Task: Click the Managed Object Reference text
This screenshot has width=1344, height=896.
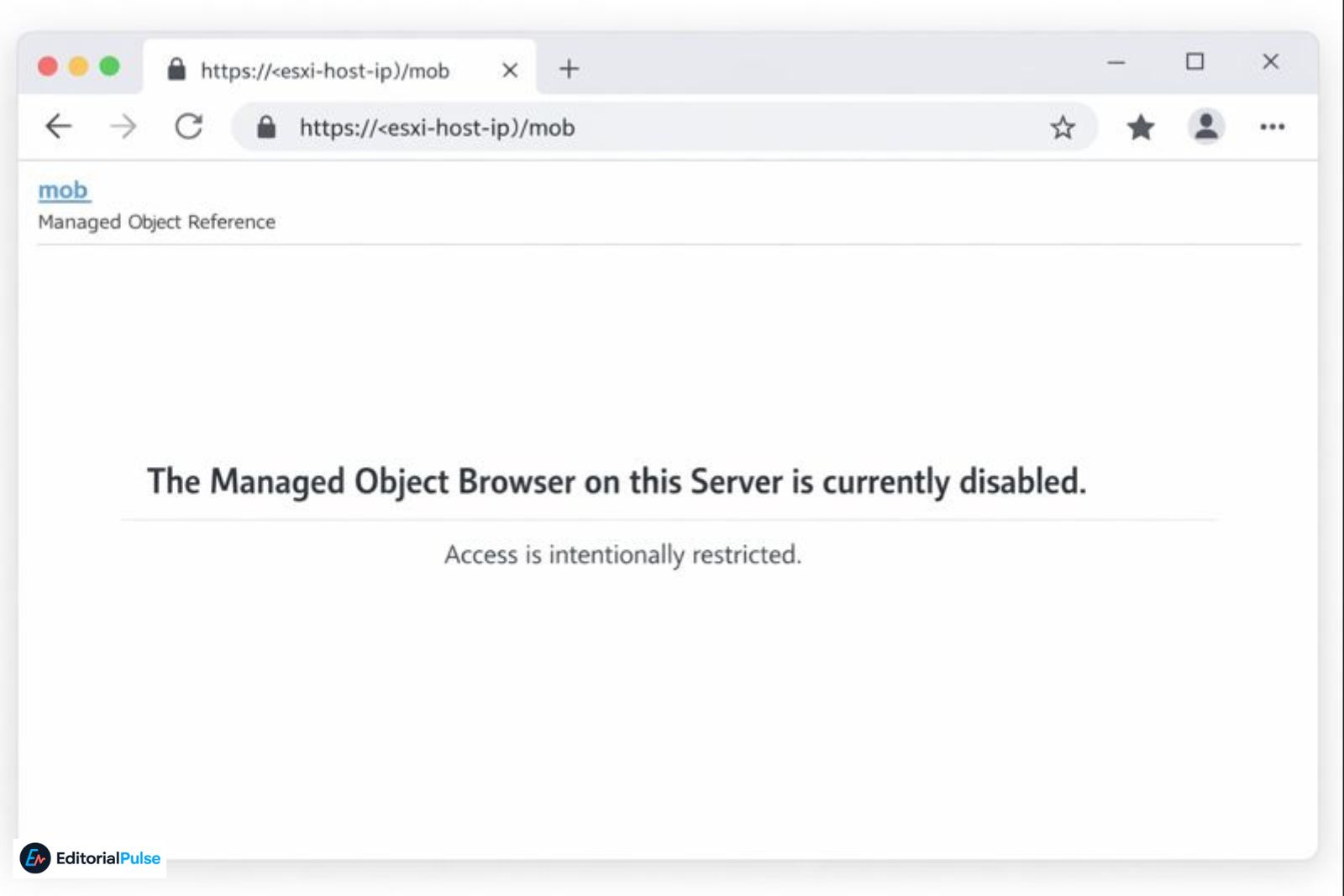Action: (156, 222)
